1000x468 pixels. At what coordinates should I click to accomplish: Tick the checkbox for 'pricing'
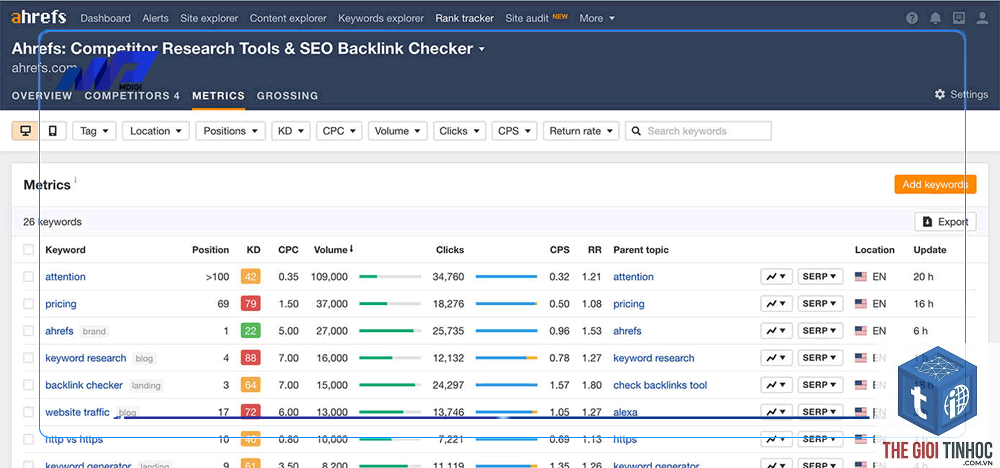pos(29,304)
